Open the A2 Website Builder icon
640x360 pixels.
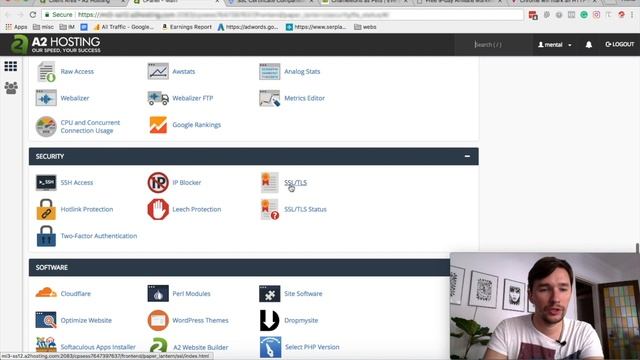(x=158, y=346)
